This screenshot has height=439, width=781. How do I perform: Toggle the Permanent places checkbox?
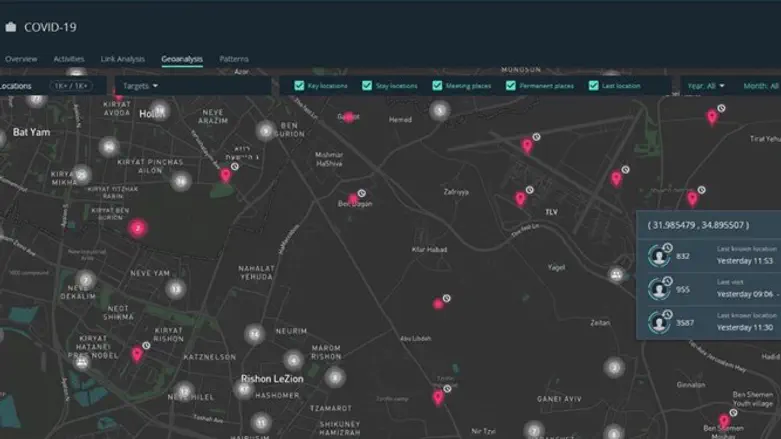[x=511, y=86]
